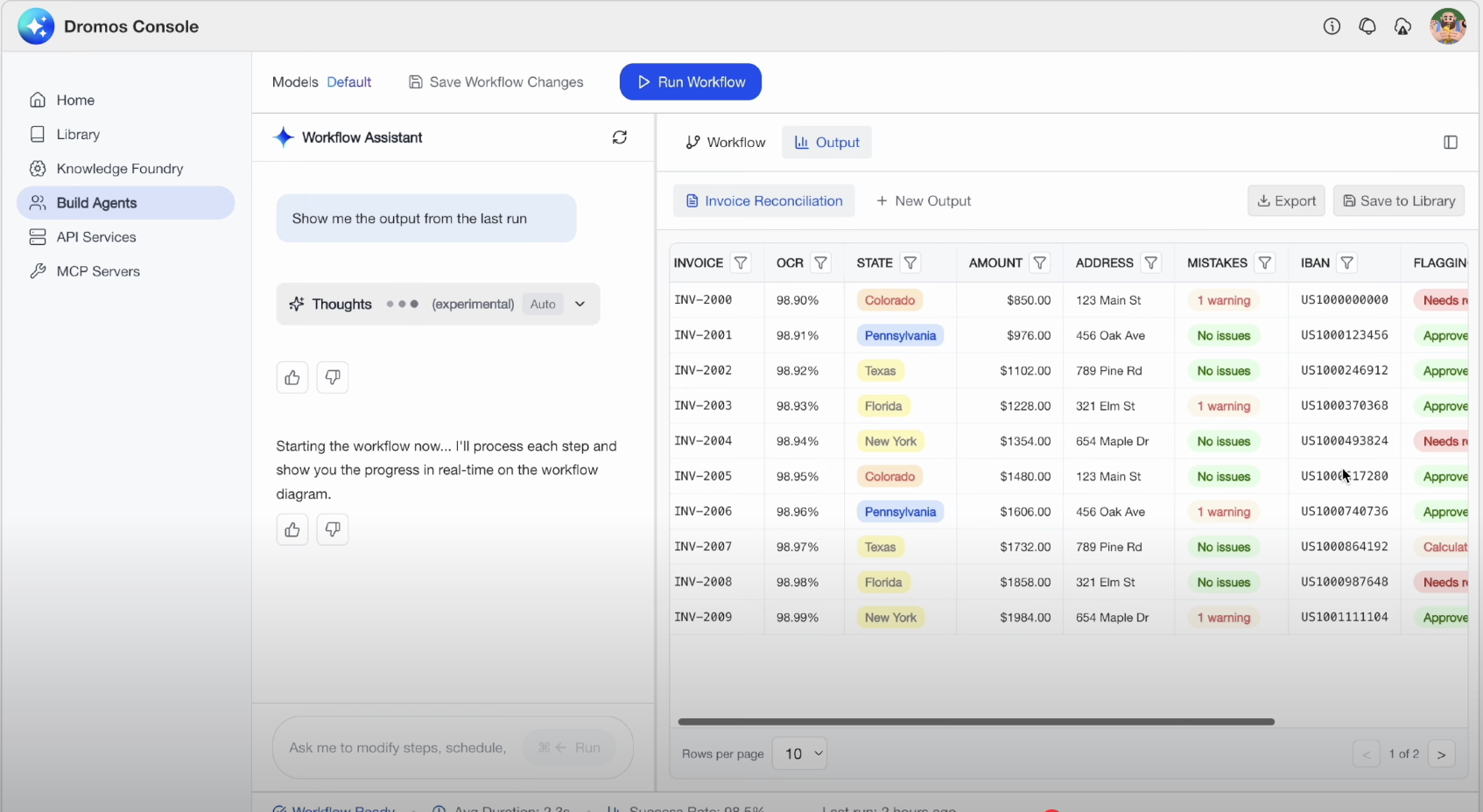Image resolution: width=1483 pixels, height=812 pixels.
Task: Click the Export button
Action: pos(1286,201)
